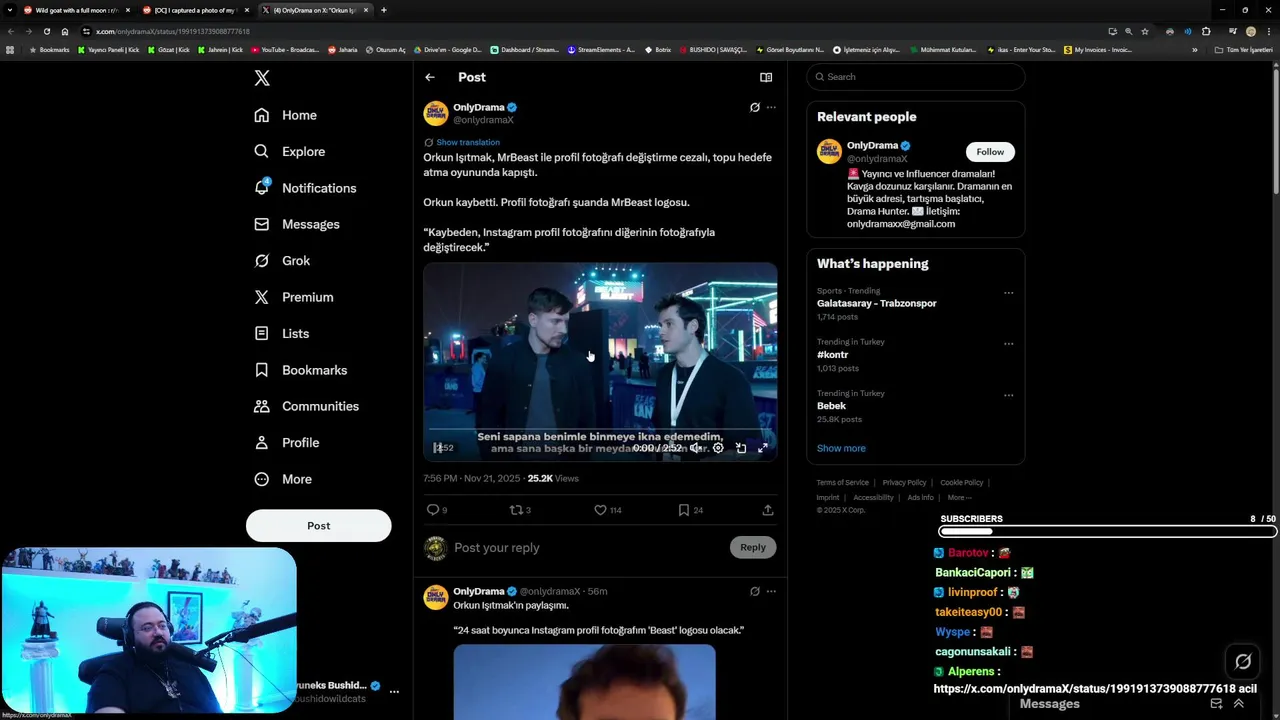Image resolution: width=1280 pixels, height=720 pixels.
Task: Open the three-dot menu on main post
Action: [771, 107]
